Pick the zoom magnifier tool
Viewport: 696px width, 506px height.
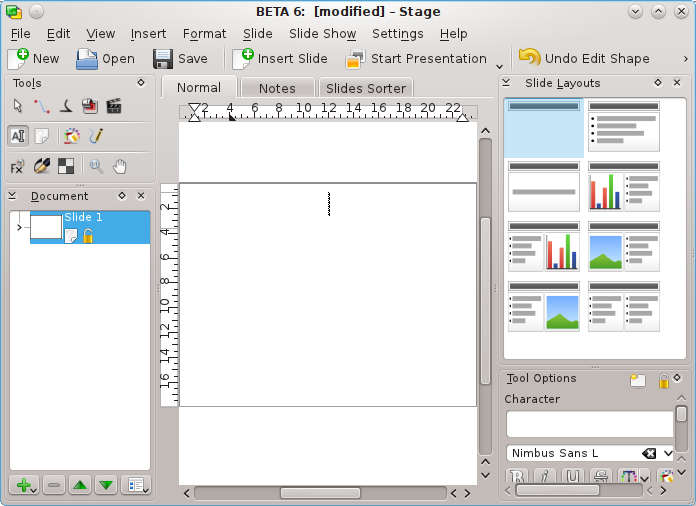(x=96, y=167)
